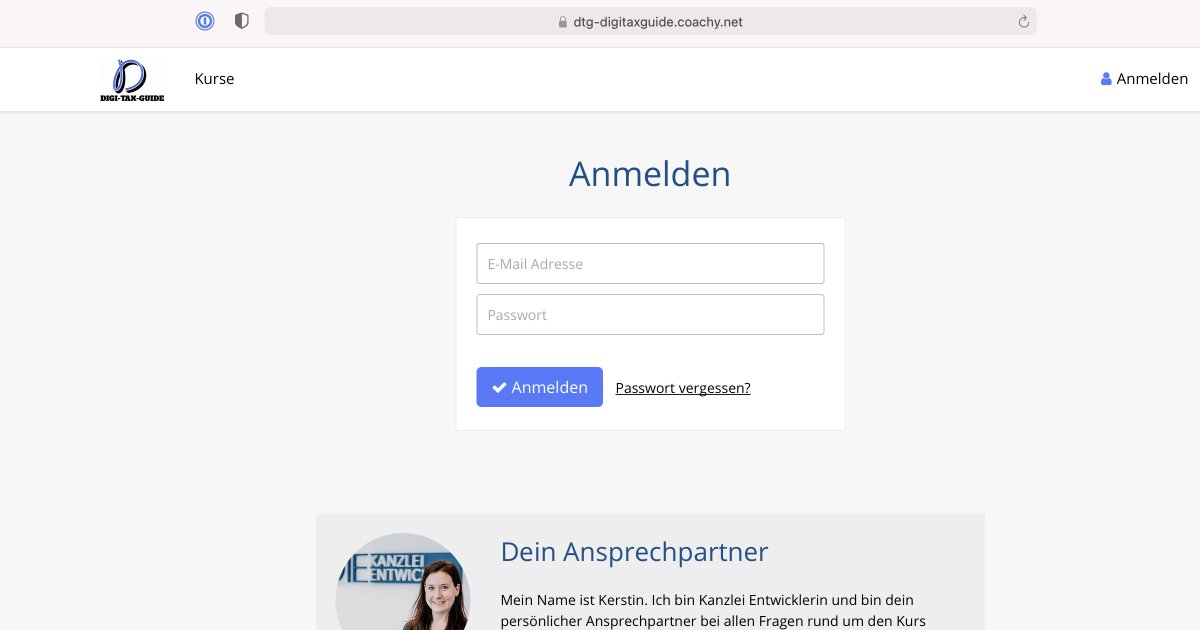
Task: Open the 1Password extension icon
Action: [205, 21]
